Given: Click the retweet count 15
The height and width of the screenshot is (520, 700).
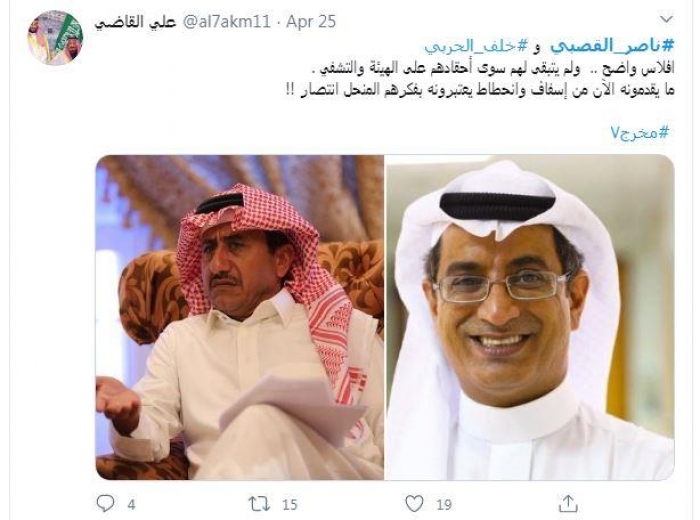Looking at the screenshot, I should tap(289, 505).
